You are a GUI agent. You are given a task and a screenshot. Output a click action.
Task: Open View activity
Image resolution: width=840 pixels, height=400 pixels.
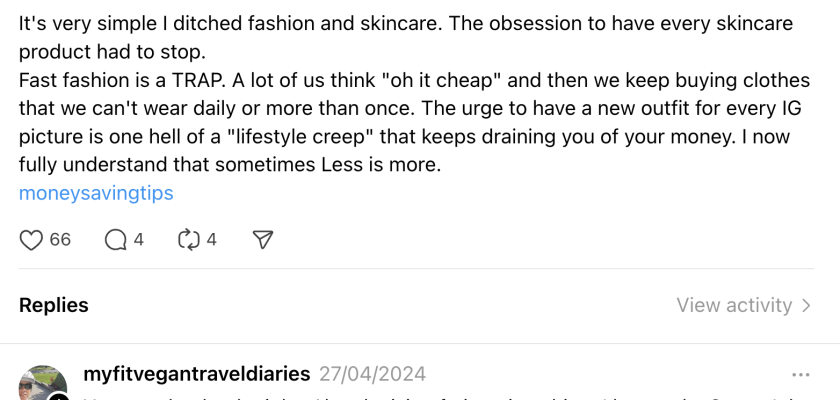click(734, 305)
